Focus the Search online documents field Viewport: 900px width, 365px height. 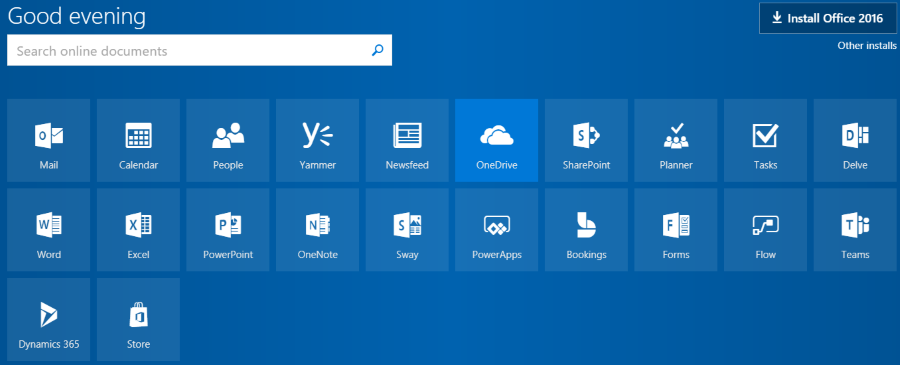pos(199,51)
